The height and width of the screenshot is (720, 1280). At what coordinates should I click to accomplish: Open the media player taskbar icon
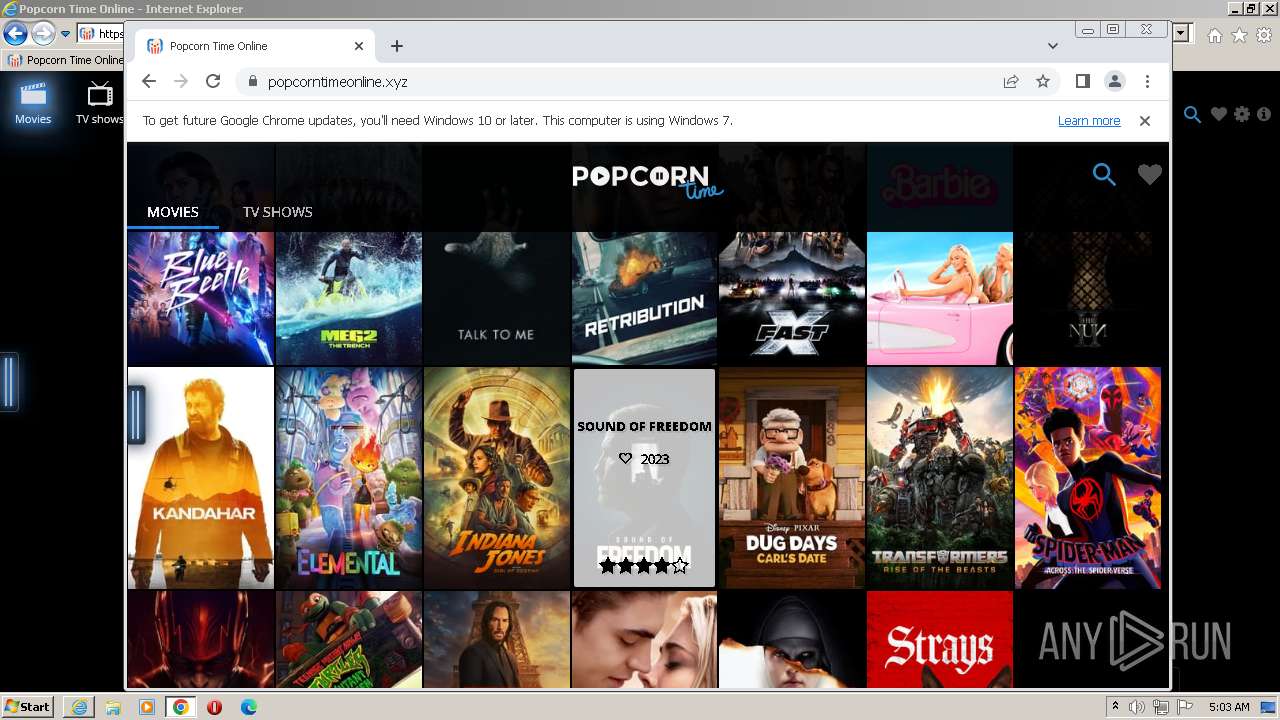(x=147, y=707)
